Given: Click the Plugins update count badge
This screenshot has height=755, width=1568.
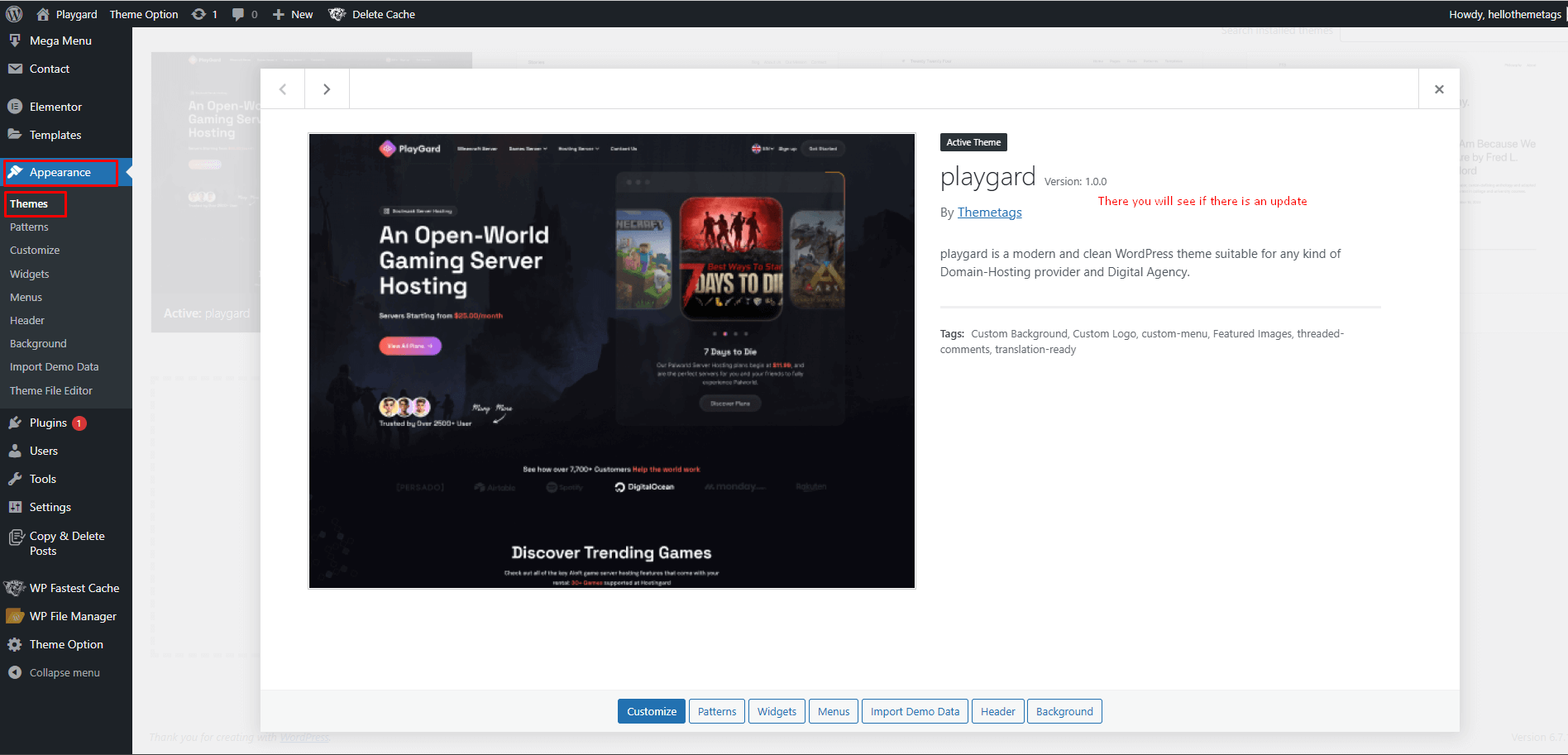Looking at the screenshot, I should point(79,423).
